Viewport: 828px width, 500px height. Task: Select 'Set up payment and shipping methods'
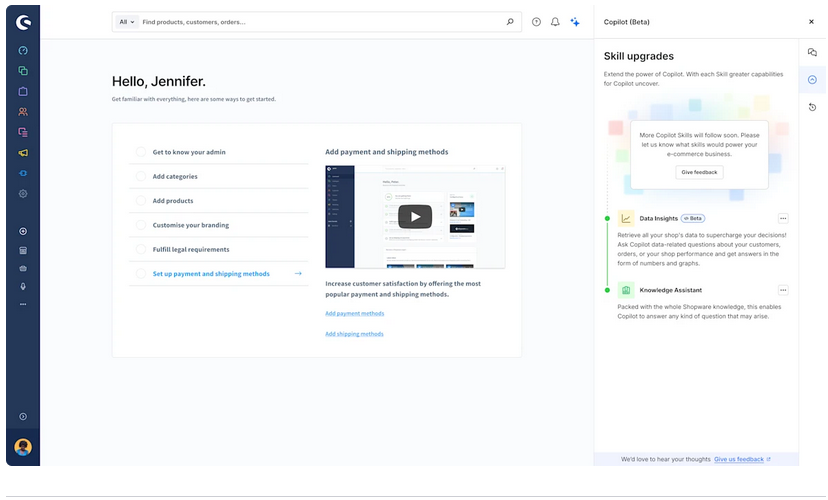point(211,274)
